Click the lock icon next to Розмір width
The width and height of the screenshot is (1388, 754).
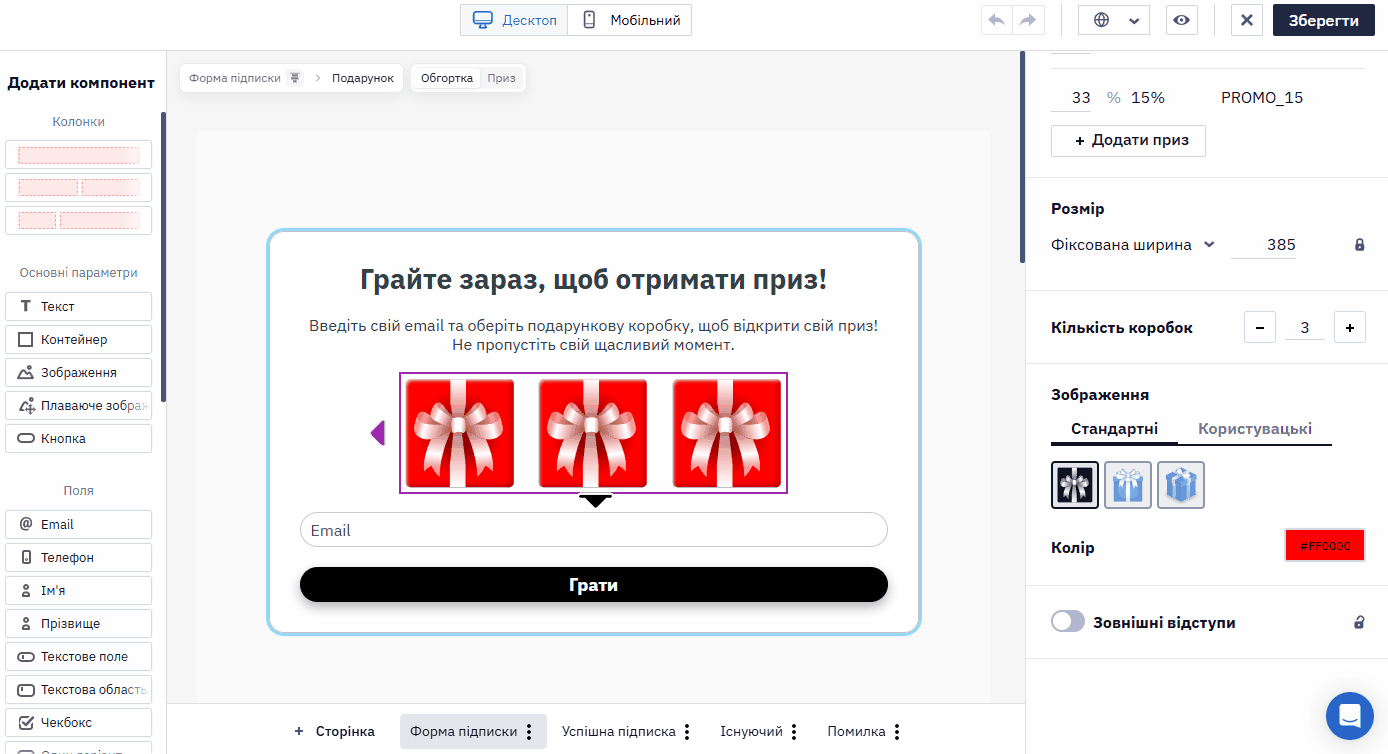[x=1359, y=245]
